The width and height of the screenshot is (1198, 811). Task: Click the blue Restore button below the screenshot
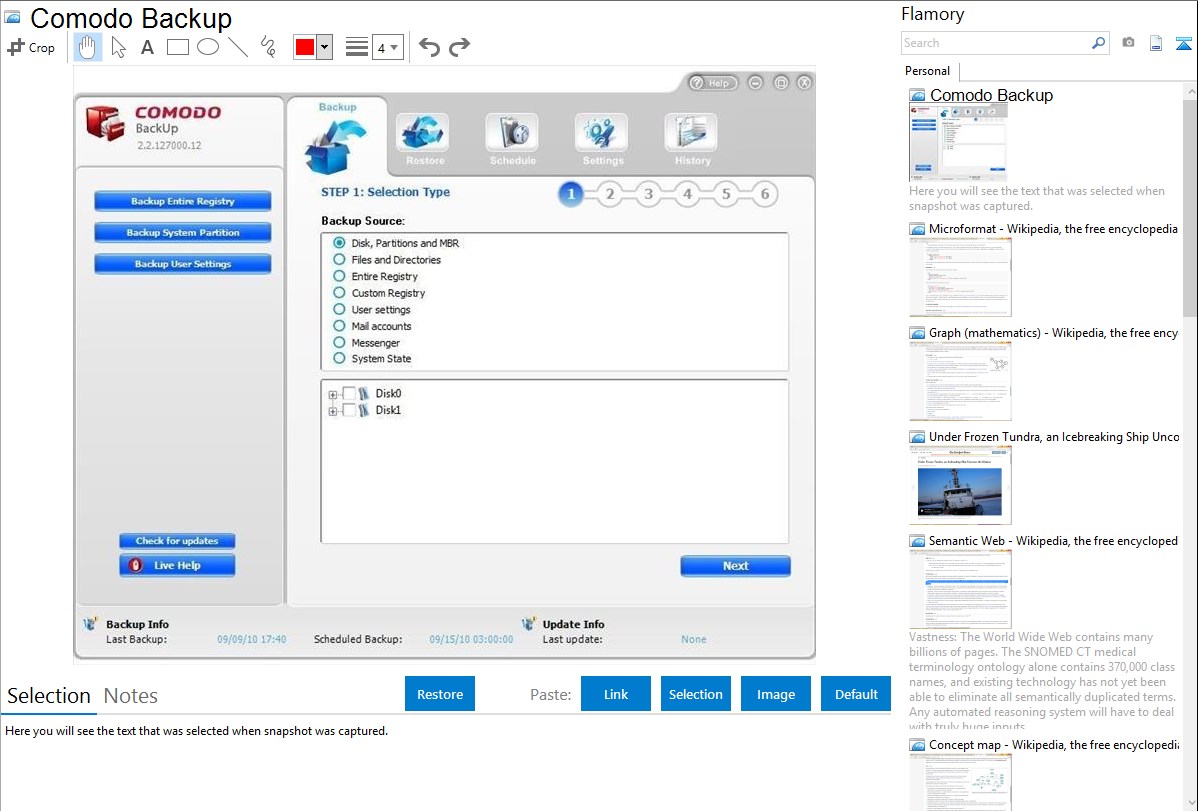pyautogui.click(x=440, y=694)
